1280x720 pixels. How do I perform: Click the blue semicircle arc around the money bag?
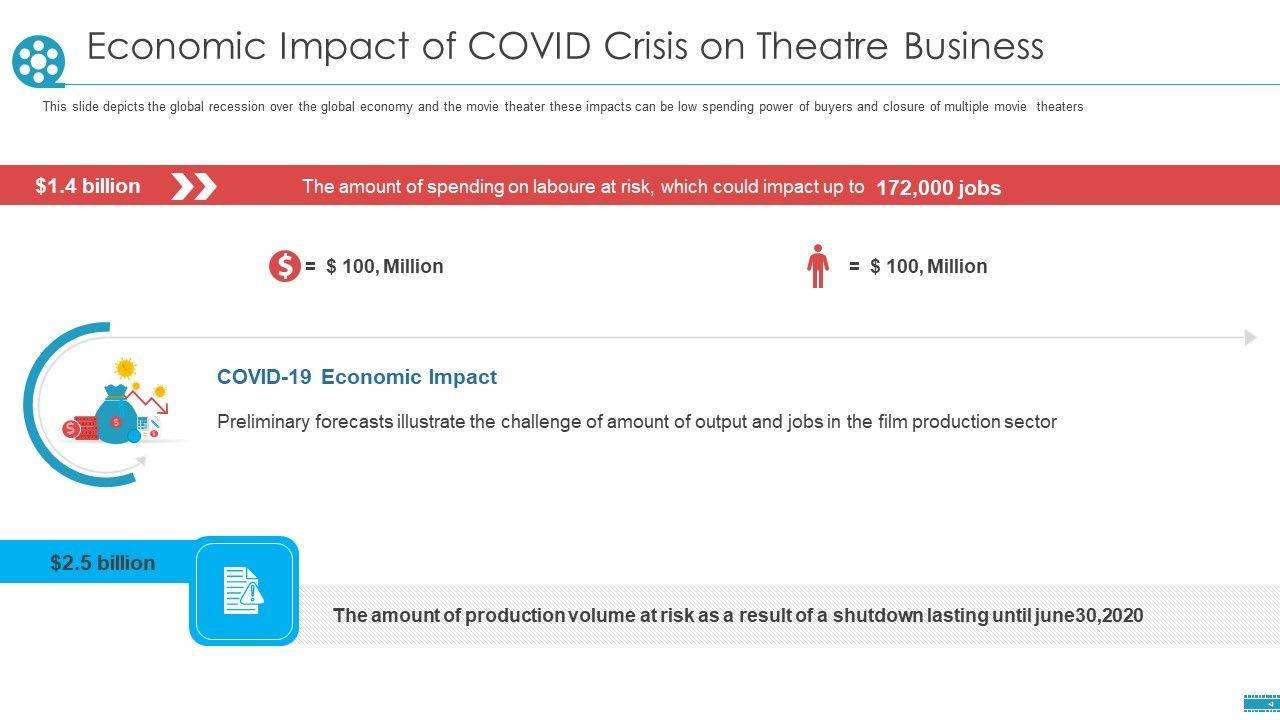[29, 403]
